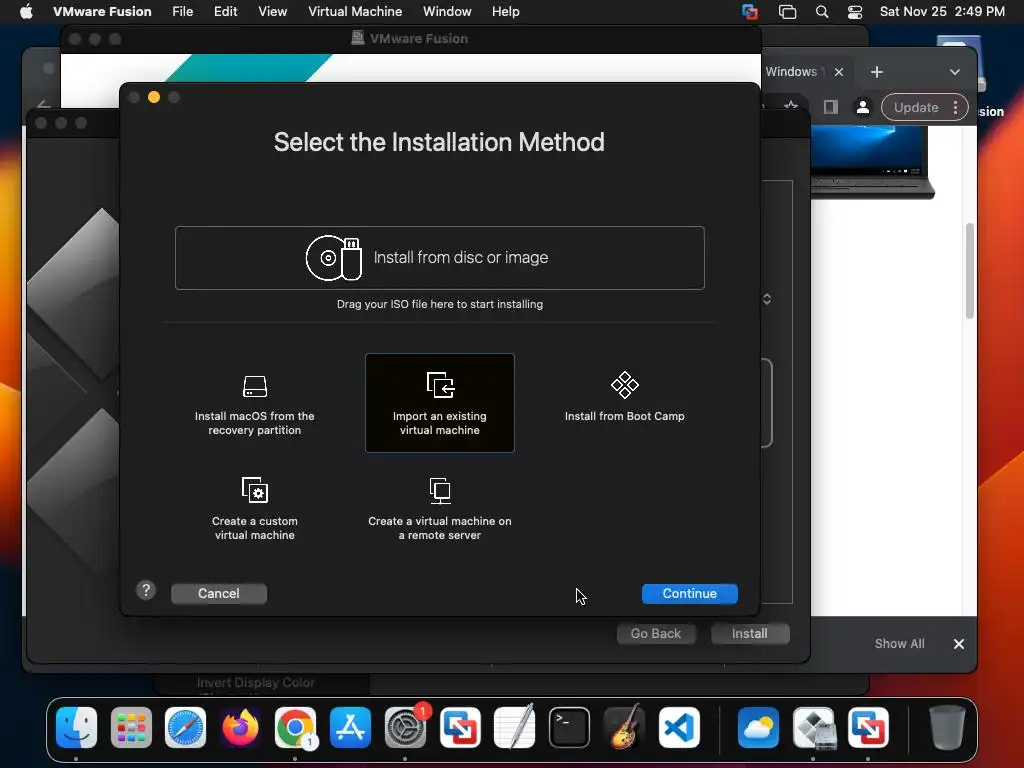Select Create a custom virtual machine

(x=255, y=509)
